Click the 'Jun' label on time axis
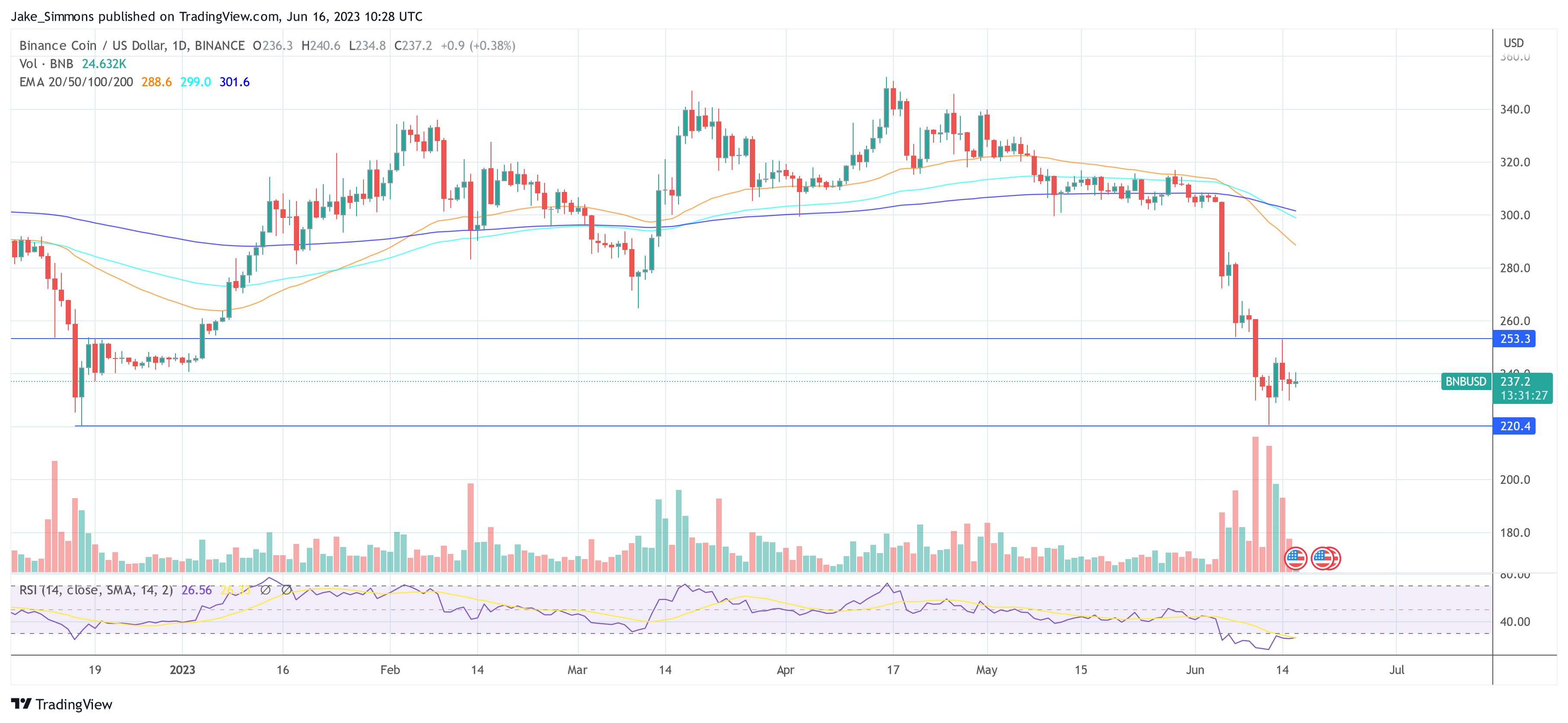The image size is (1568, 723). click(x=1195, y=670)
